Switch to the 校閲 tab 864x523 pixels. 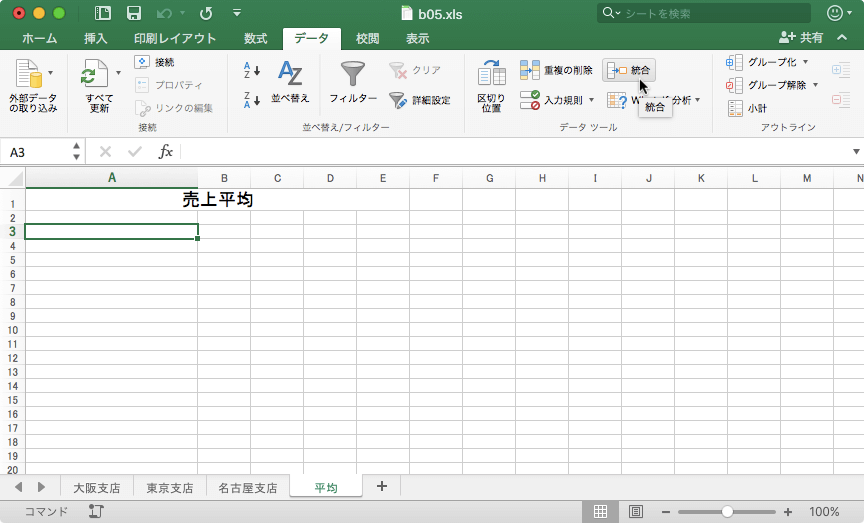pos(367,38)
